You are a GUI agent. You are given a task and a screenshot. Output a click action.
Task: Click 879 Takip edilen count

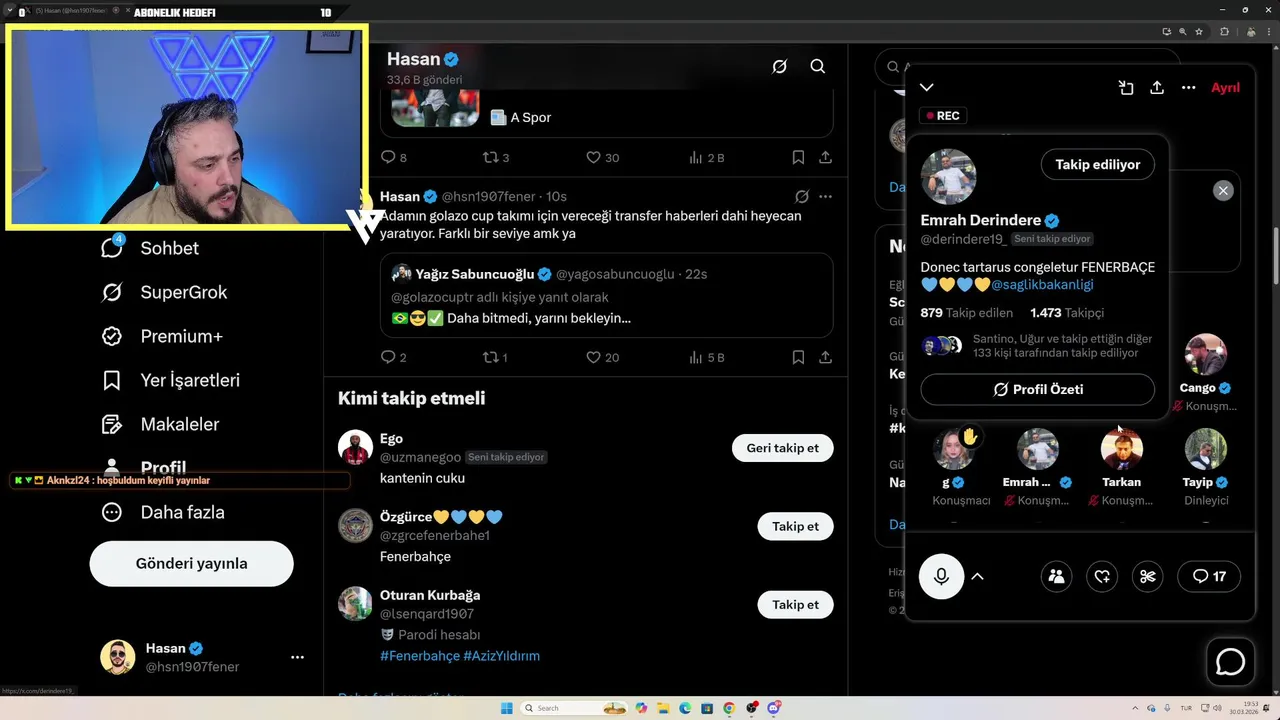click(x=966, y=312)
